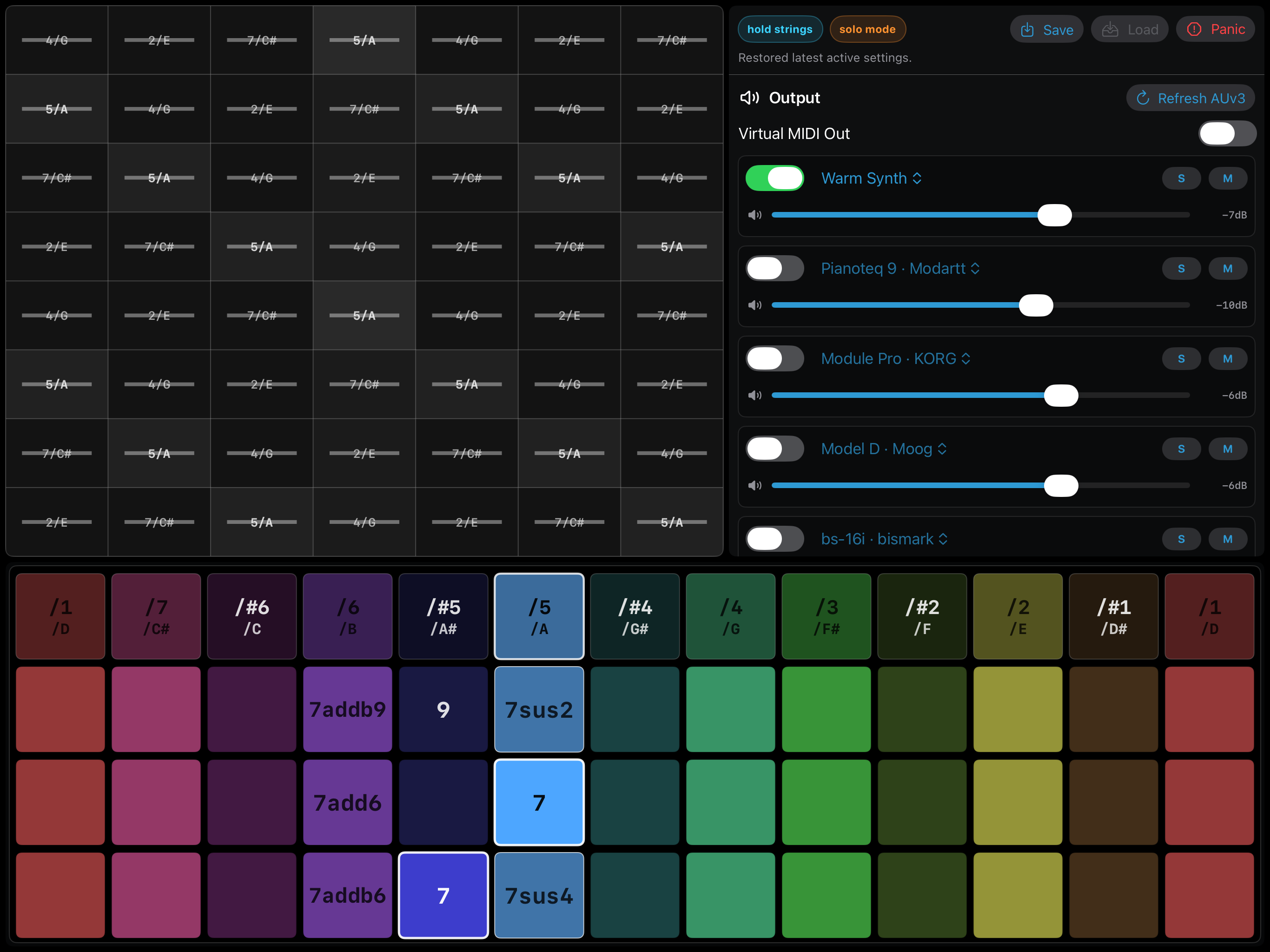Click the Warm Synth volume speaker icon

pyautogui.click(x=754, y=215)
